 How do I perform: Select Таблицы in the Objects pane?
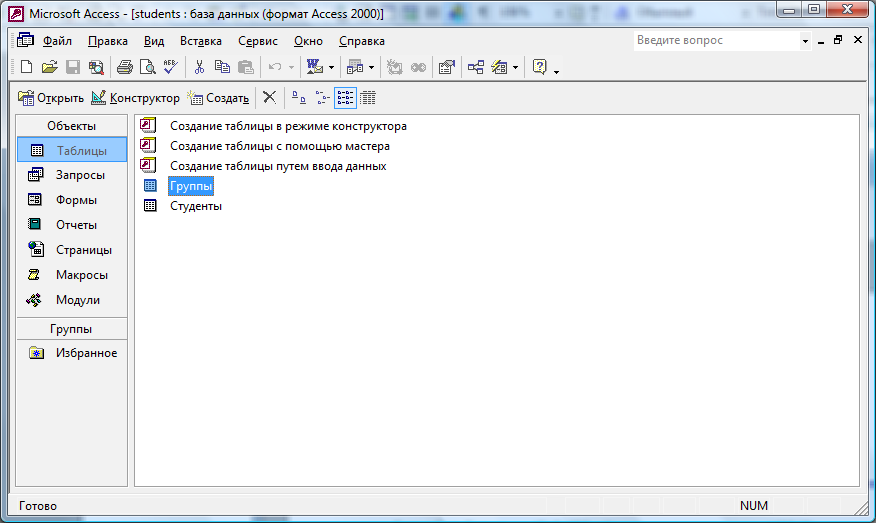click(x=72, y=150)
